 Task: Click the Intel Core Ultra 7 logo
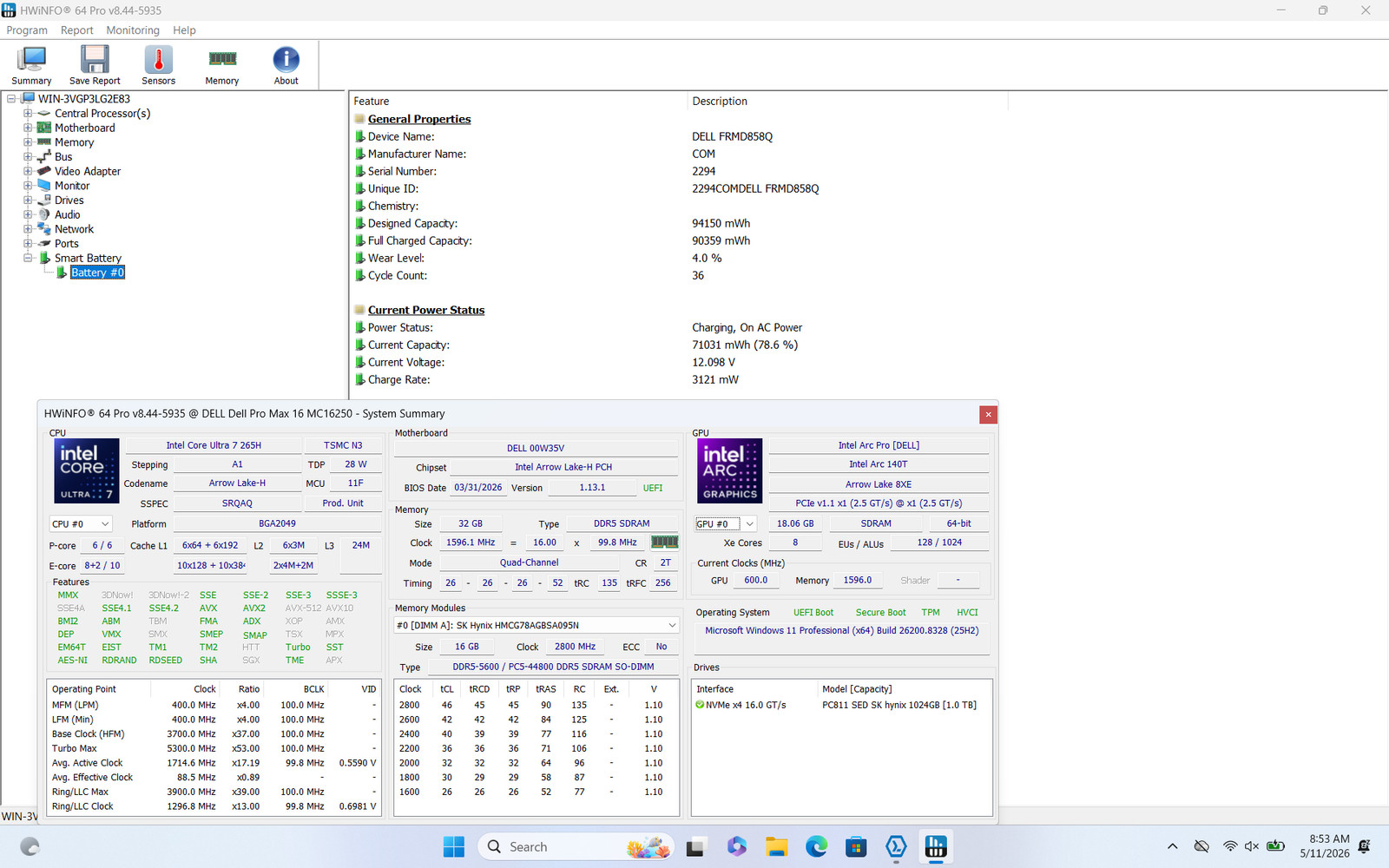point(87,471)
